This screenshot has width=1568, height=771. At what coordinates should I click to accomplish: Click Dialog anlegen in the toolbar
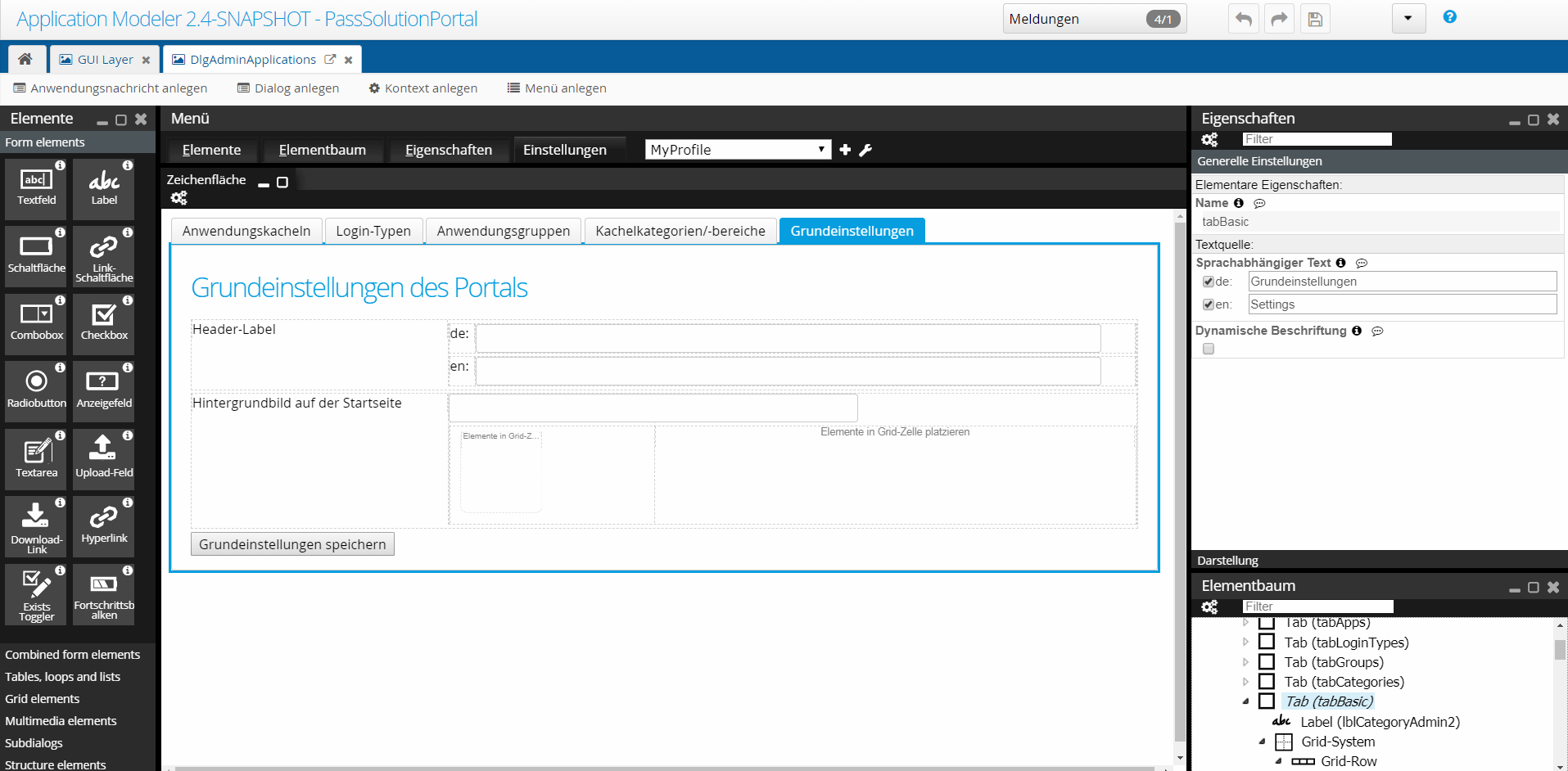pyautogui.click(x=288, y=88)
